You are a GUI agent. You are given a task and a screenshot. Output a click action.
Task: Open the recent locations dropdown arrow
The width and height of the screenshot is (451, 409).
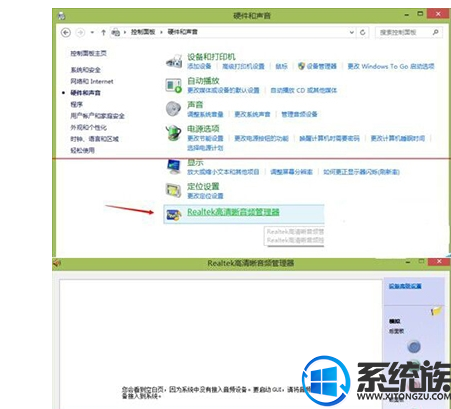pos(92,32)
